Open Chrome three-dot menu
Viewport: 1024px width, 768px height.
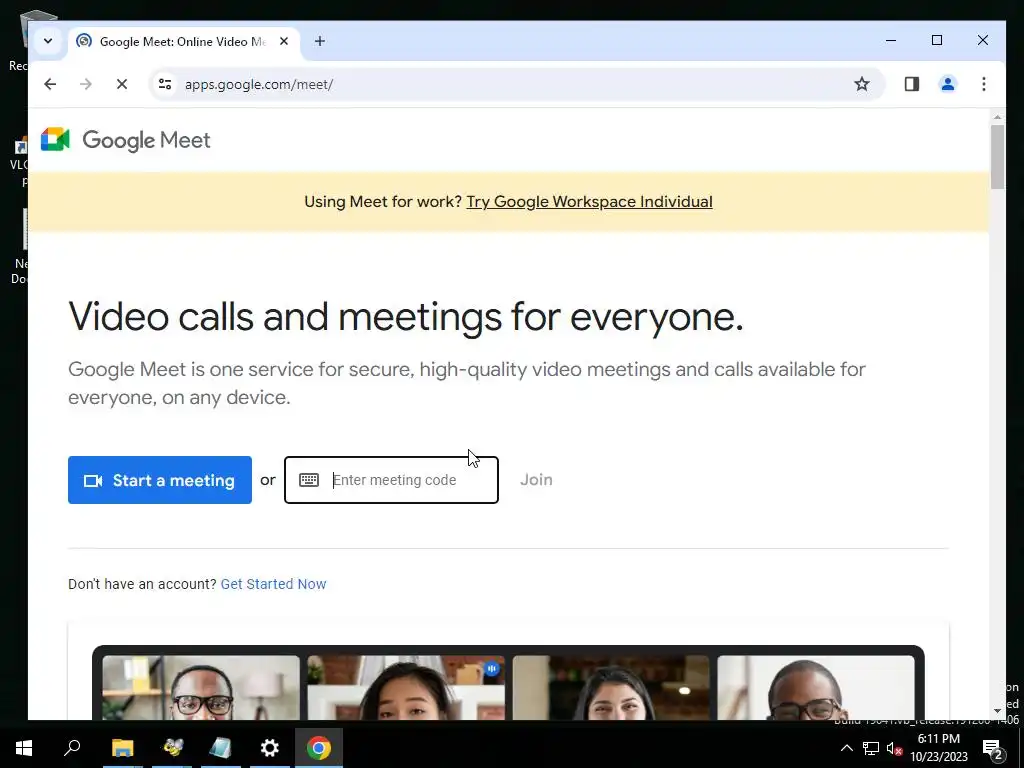984,84
